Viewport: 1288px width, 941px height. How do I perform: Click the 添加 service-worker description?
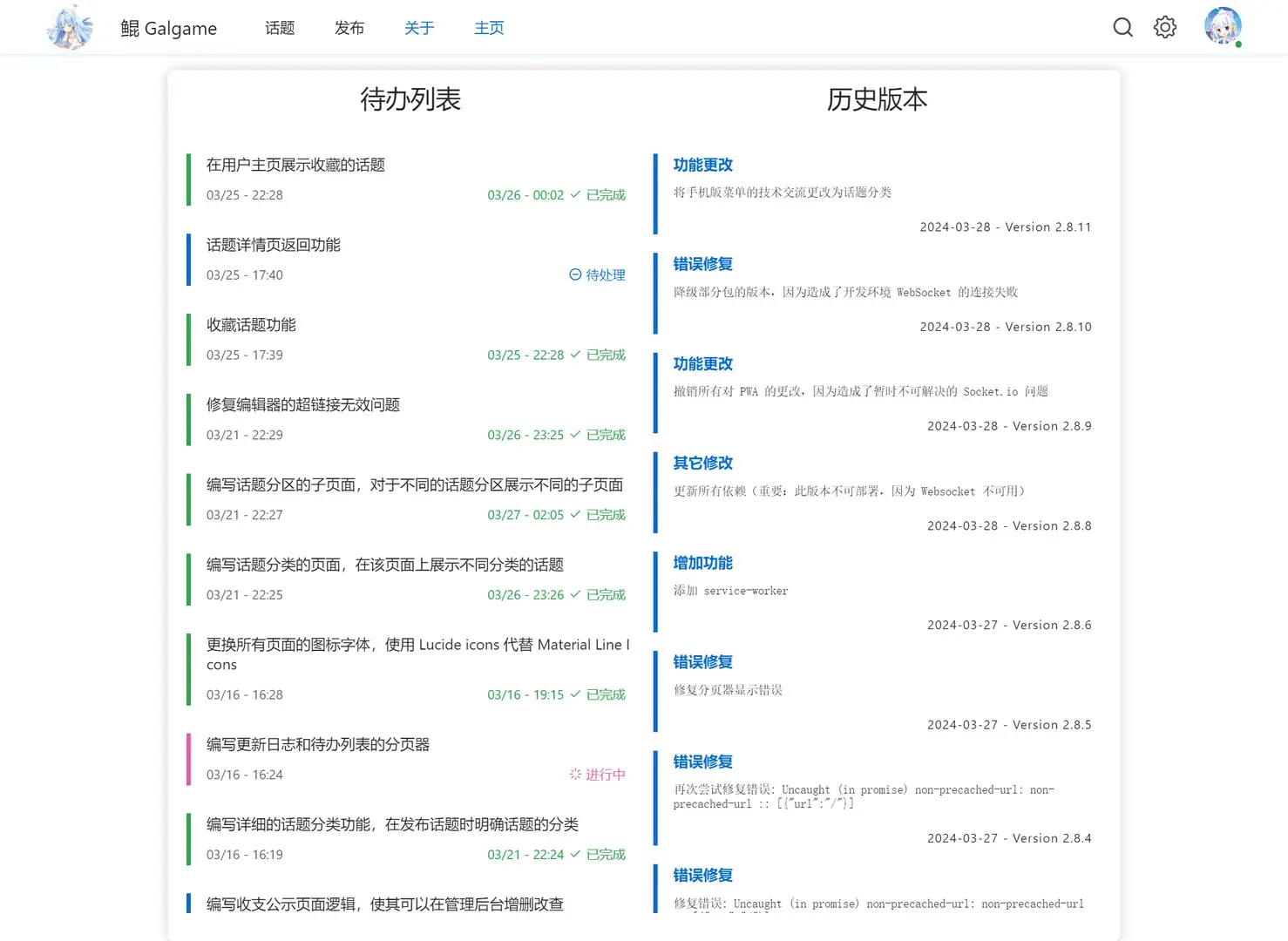pos(730,591)
